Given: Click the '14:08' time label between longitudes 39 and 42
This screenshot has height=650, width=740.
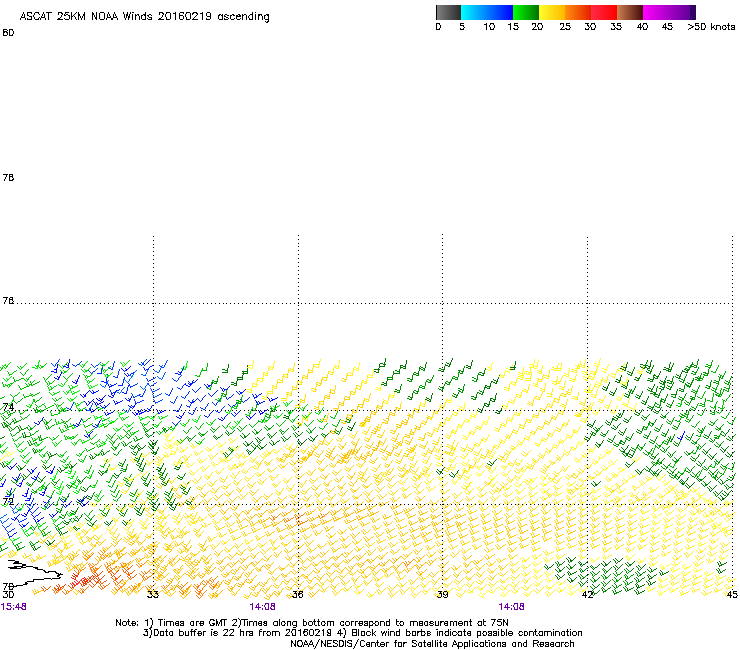Looking at the screenshot, I should point(511,607).
